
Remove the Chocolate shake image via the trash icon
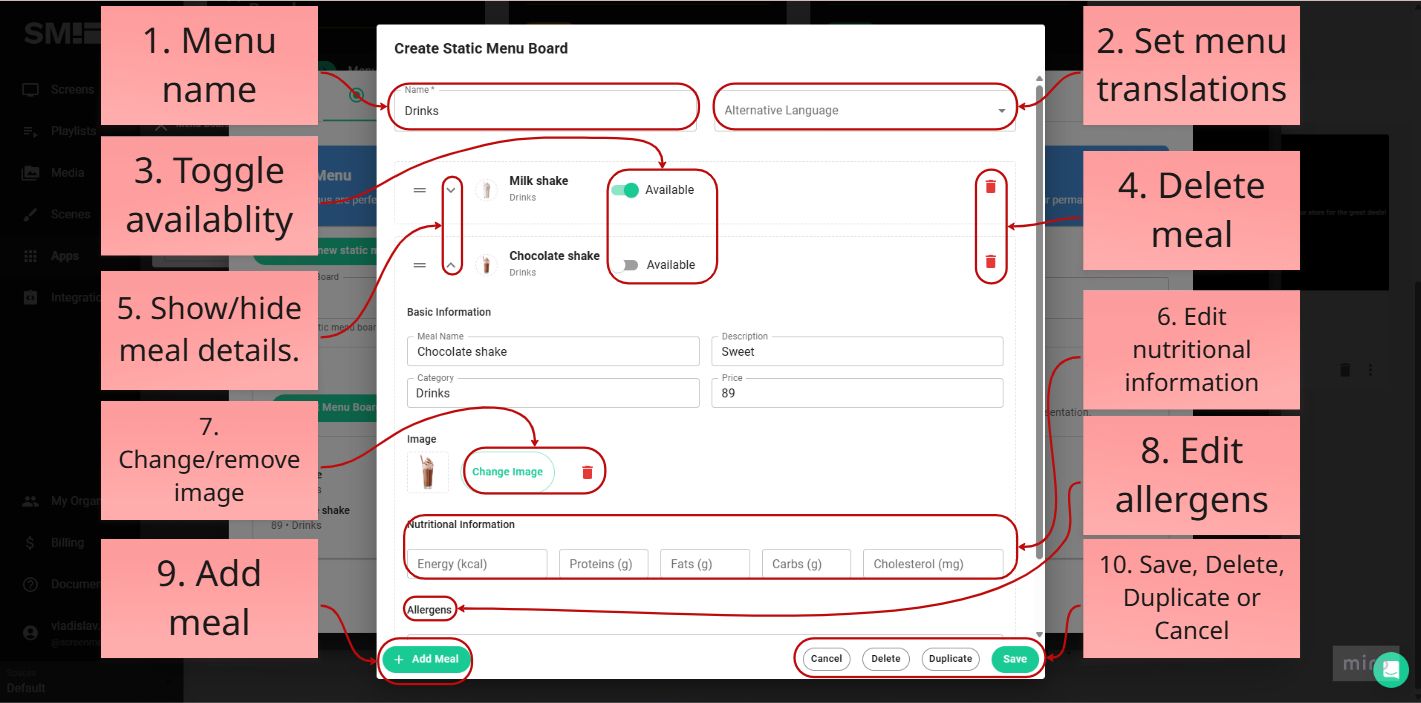click(587, 471)
